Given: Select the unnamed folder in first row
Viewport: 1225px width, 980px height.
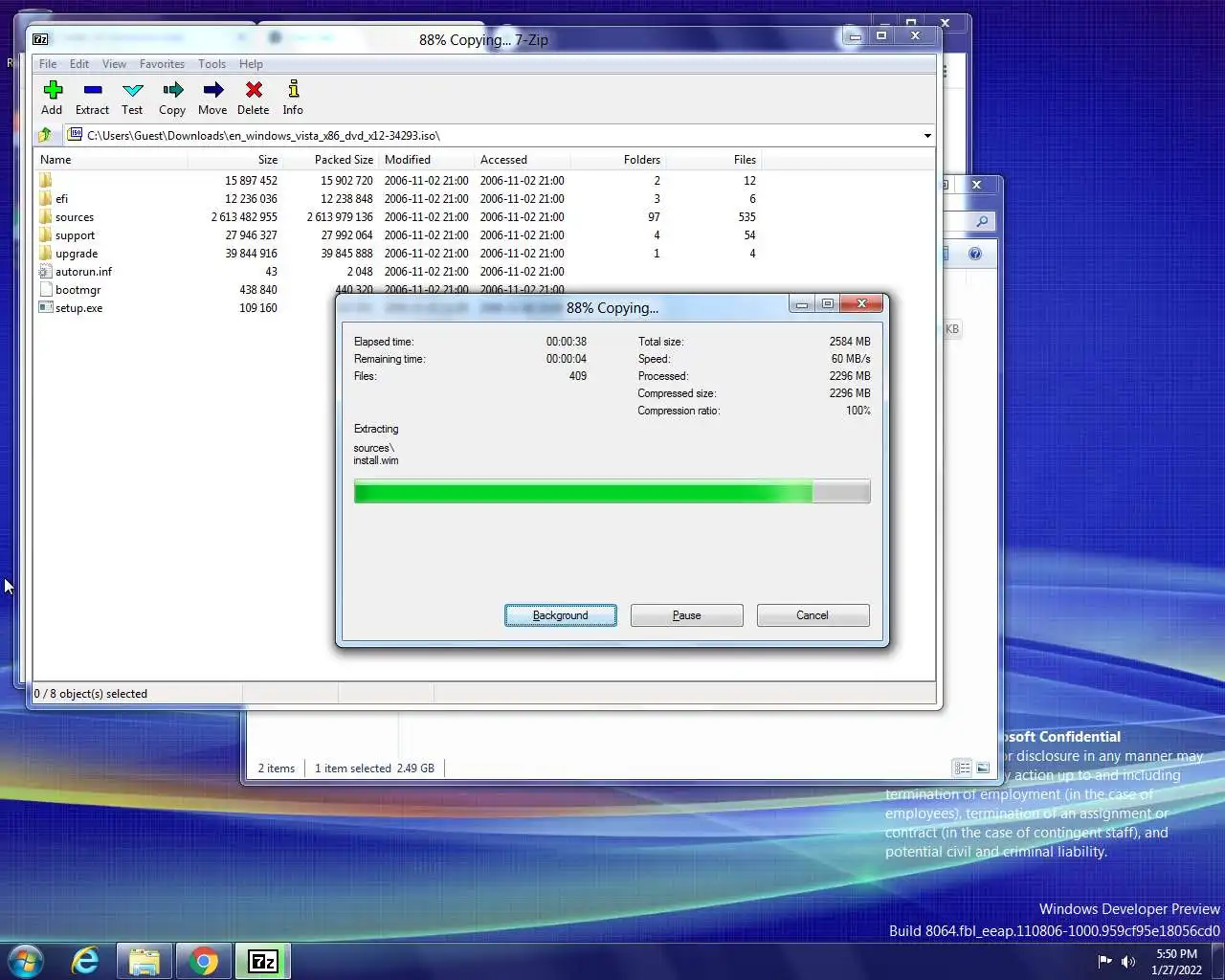Looking at the screenshot, I should point(45,181).
